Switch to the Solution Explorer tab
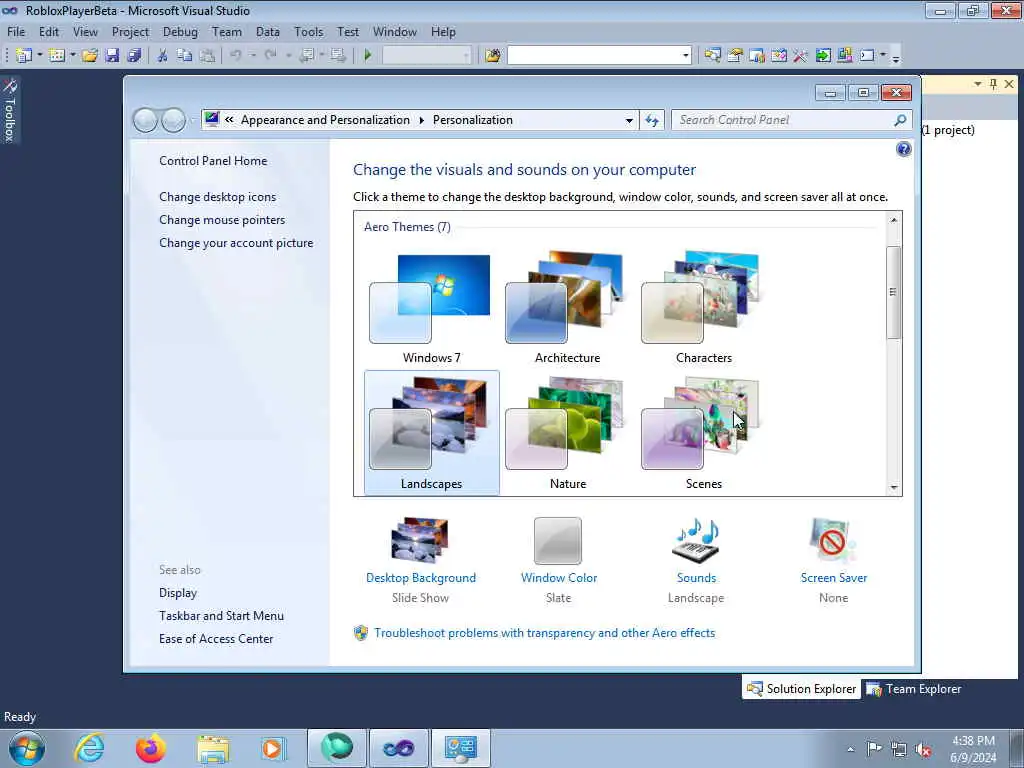This screenshot has width=1024, height=768. pyautogui.click(x=801, y=689)
